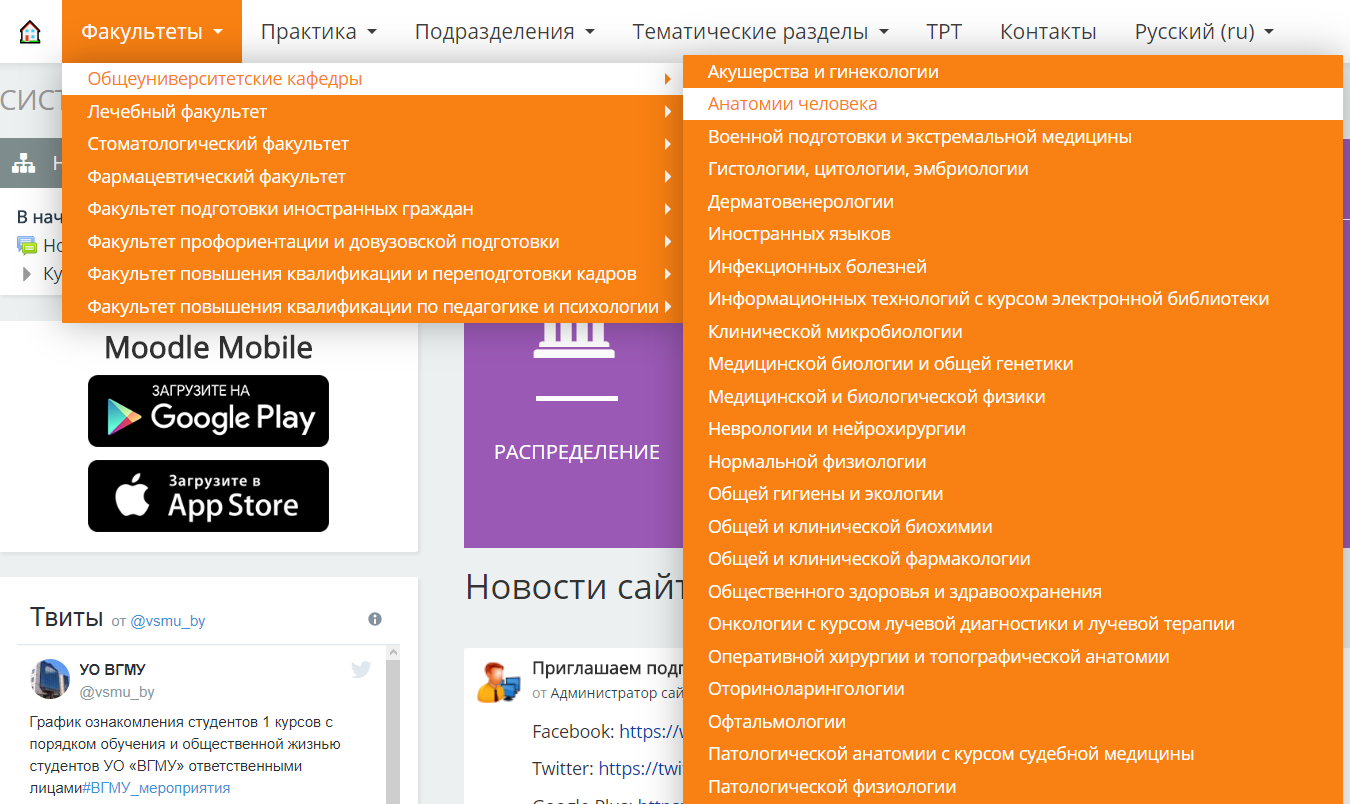Click the Twitter bird icon in tweet

[361, 670]
